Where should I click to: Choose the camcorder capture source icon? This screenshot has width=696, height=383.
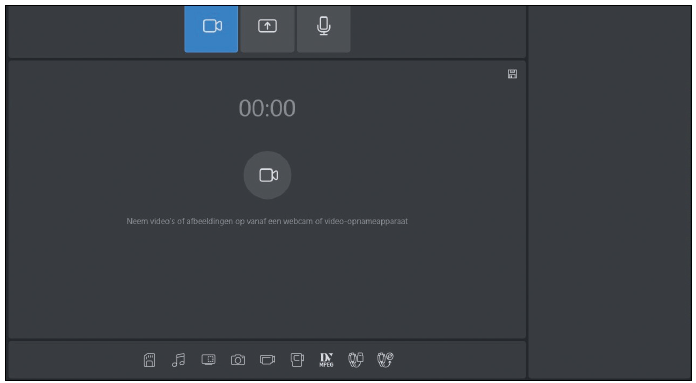click(267, 359)
